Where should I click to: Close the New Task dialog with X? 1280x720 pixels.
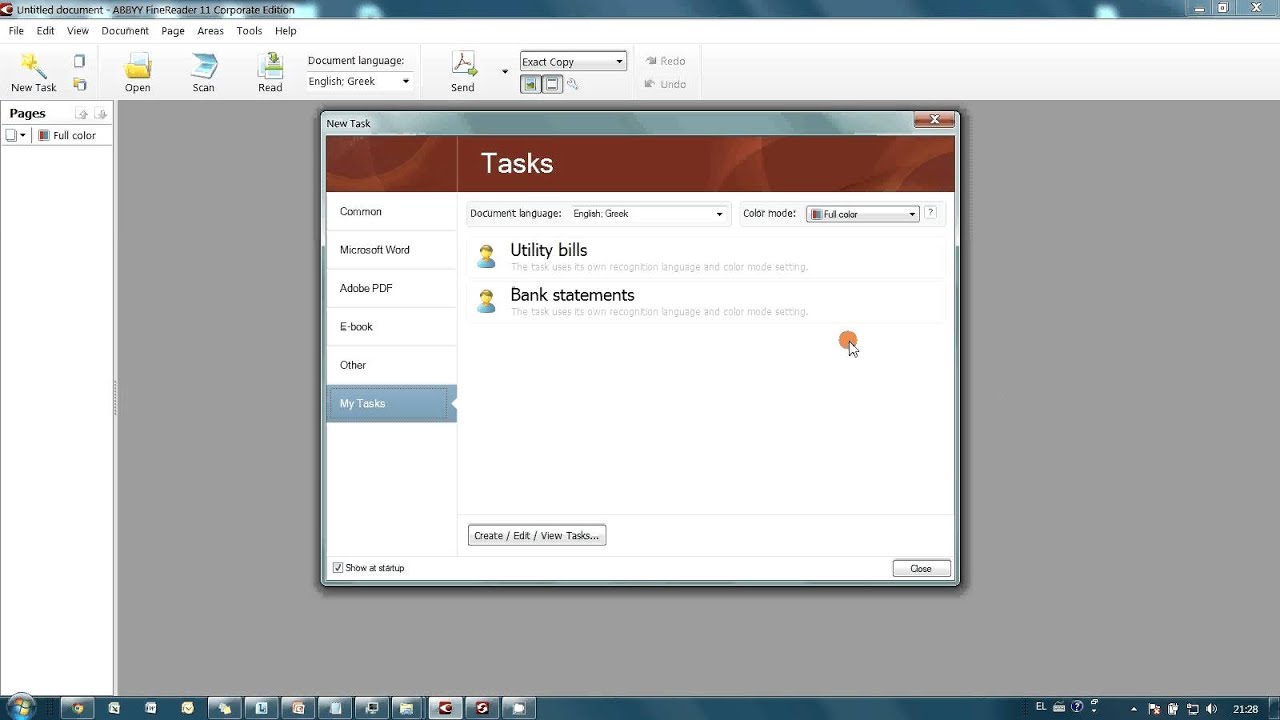point(934,120)
